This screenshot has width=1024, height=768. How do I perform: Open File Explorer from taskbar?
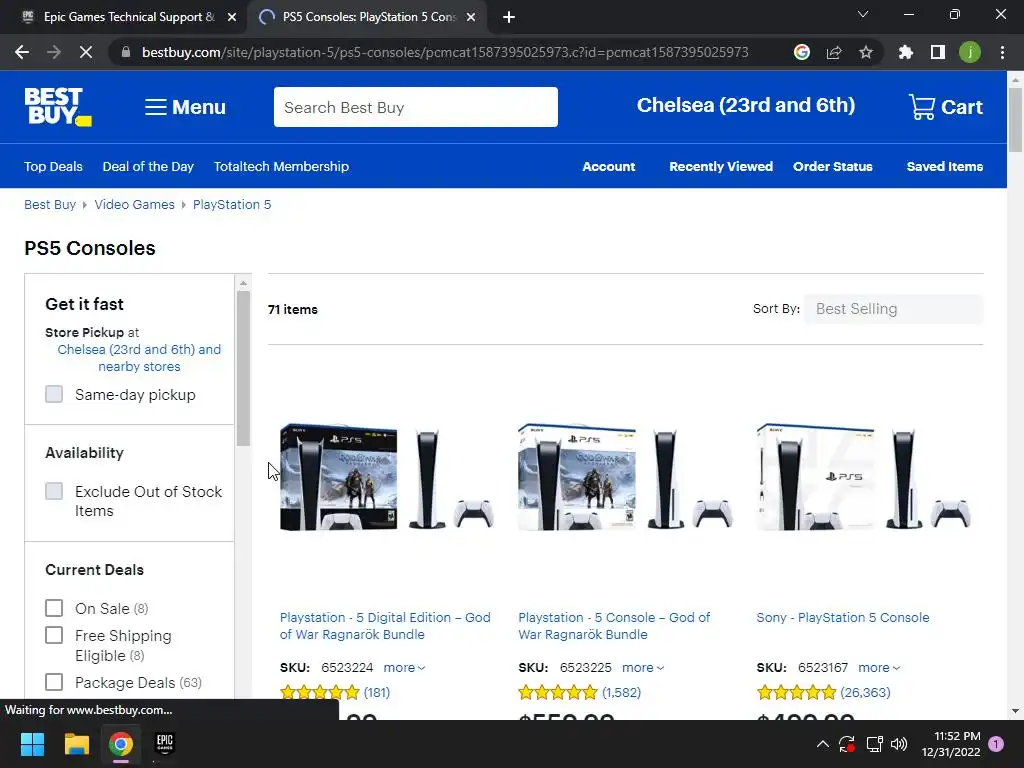tap(76, 743)
